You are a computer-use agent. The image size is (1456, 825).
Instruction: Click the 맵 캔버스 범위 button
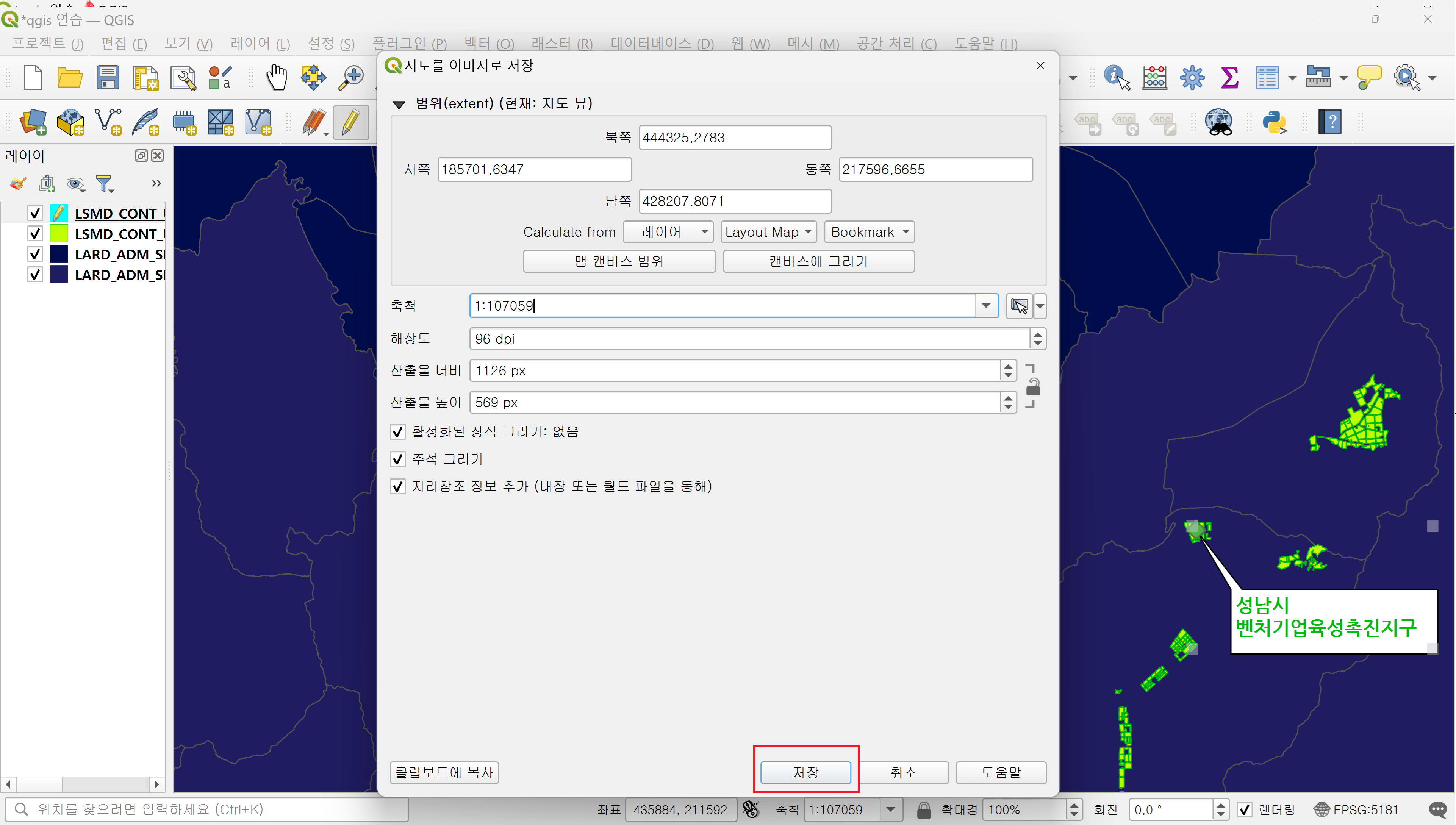[618, 261]
